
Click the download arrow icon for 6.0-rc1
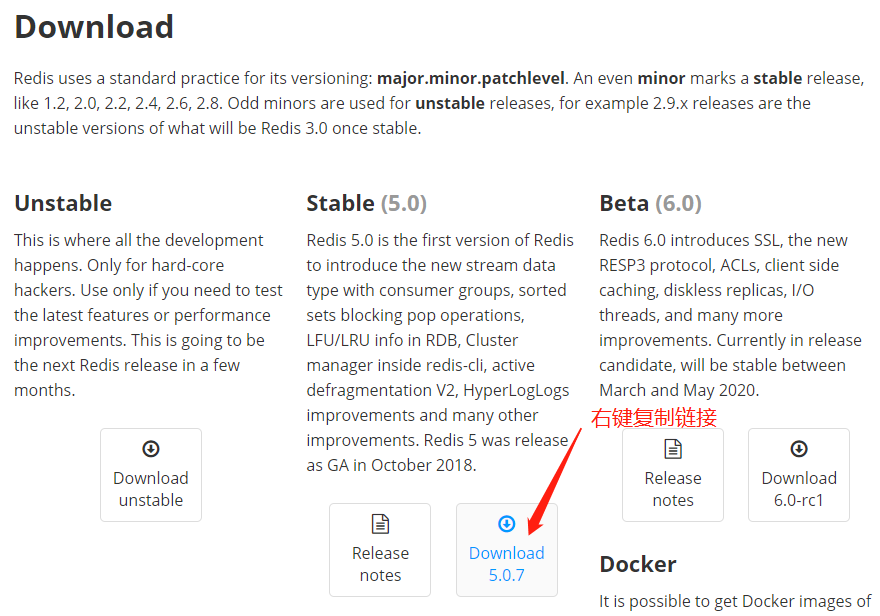799,449
